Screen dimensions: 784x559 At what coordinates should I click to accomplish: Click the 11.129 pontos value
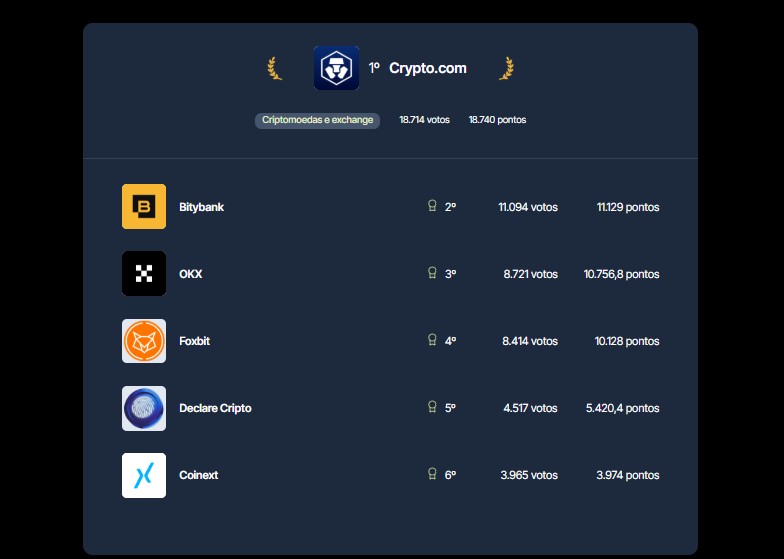point(628,207)
